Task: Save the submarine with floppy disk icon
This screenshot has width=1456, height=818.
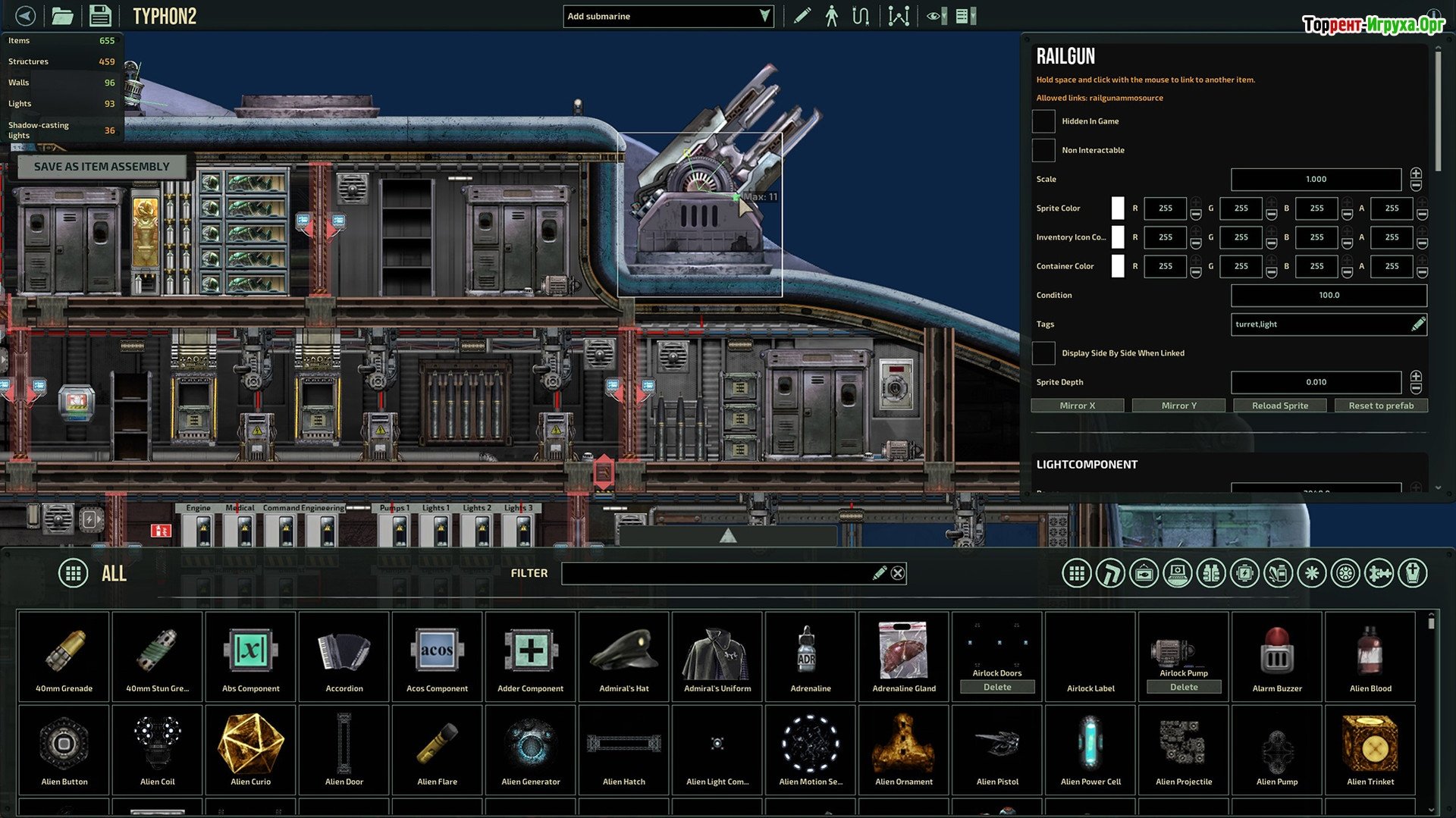Action: 100,16
